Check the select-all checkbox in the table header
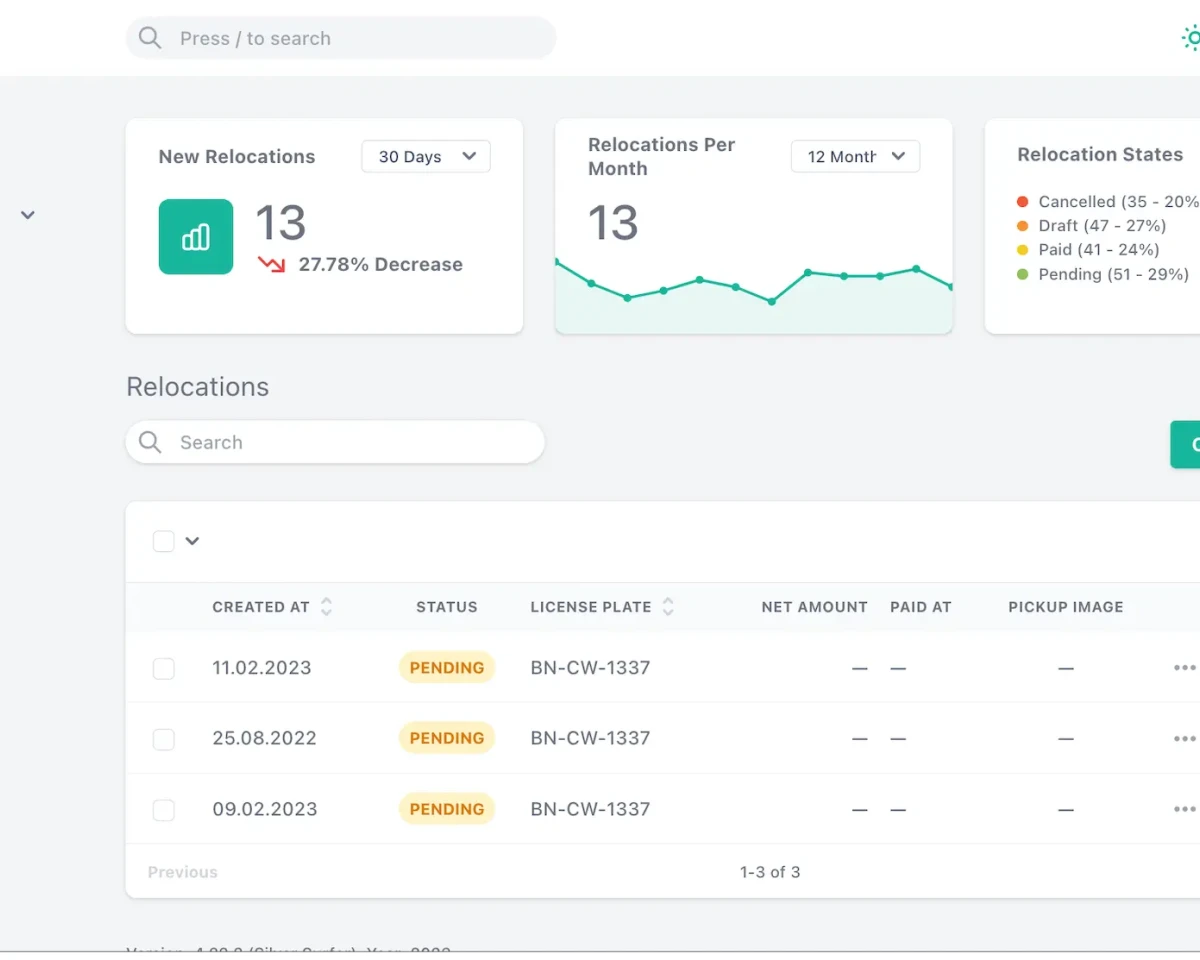Screen dimensions: 1200x960 163,540
